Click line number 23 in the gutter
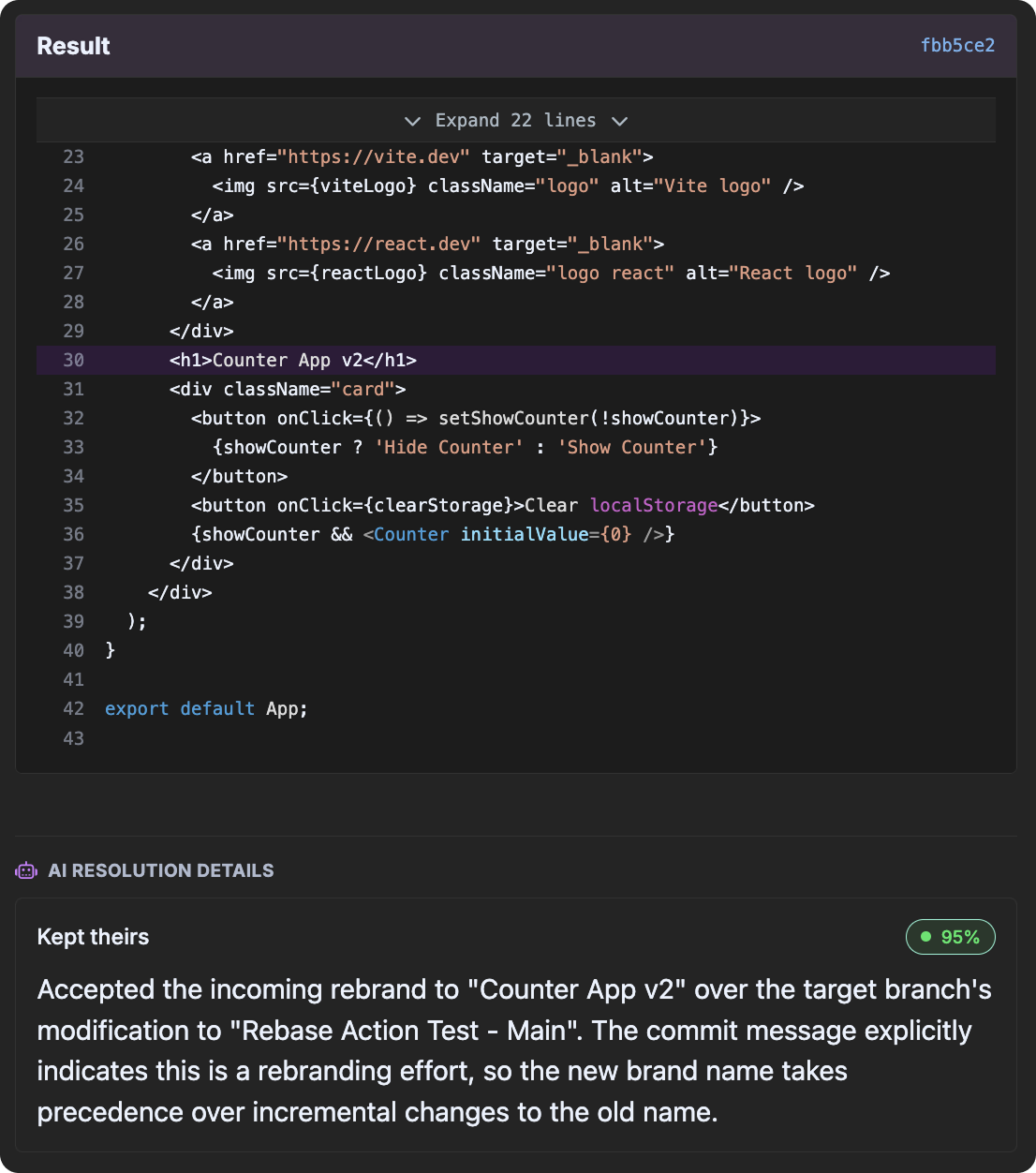1036x1173 pixels. pos(73,156)
